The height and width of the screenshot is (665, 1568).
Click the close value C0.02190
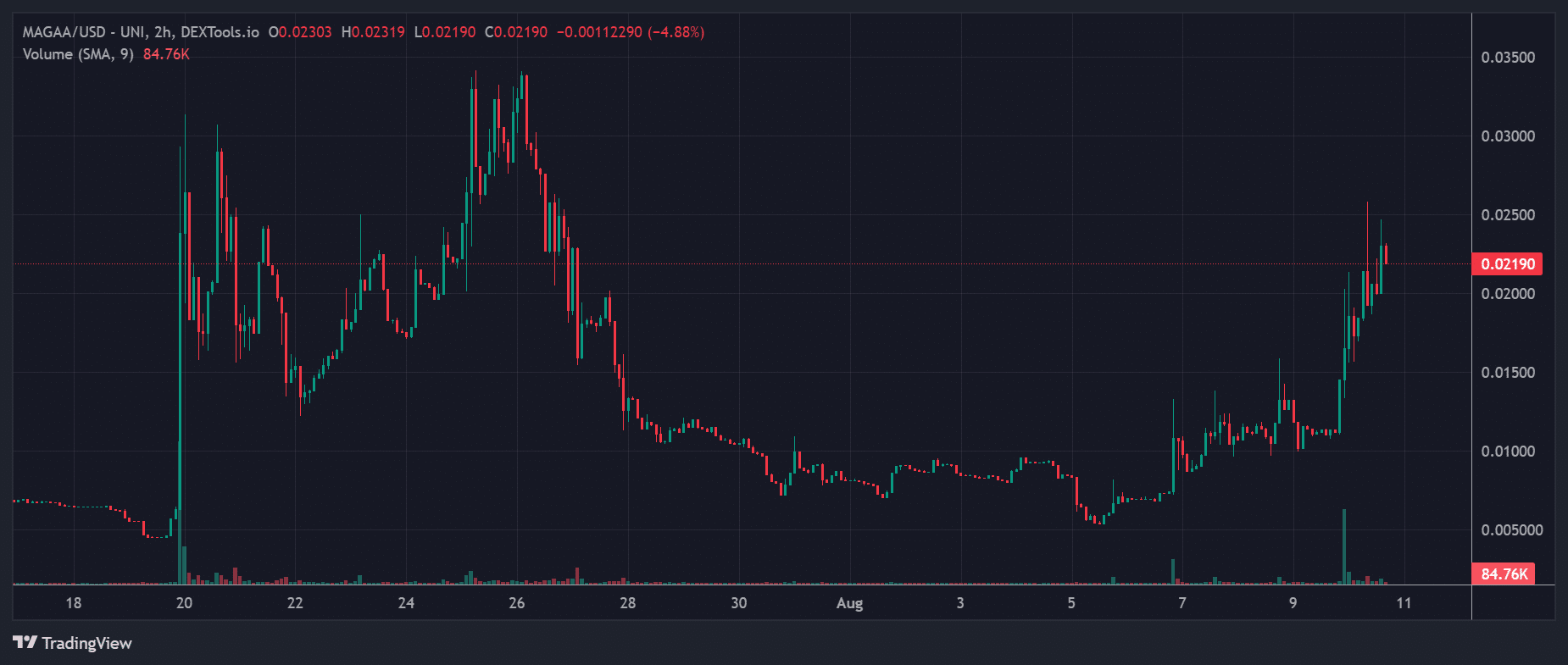click(516, 32)
